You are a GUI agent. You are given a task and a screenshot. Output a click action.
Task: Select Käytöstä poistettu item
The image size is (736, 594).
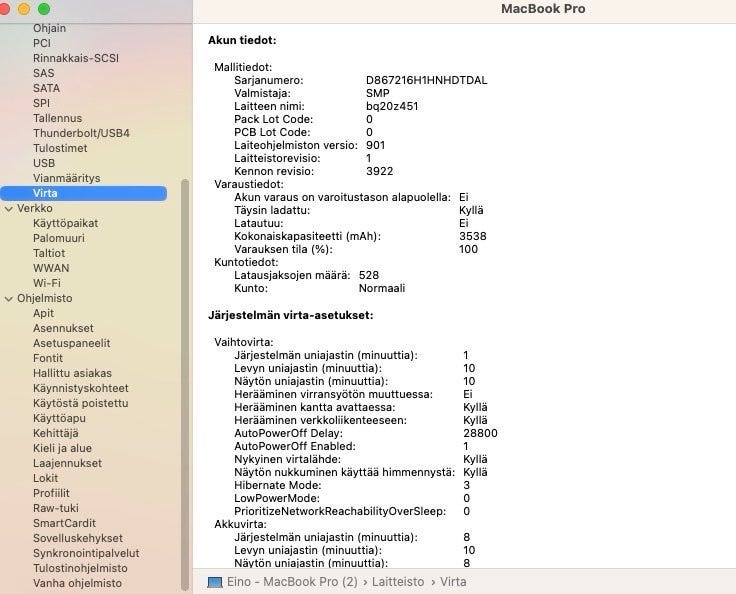click(80, 404)
